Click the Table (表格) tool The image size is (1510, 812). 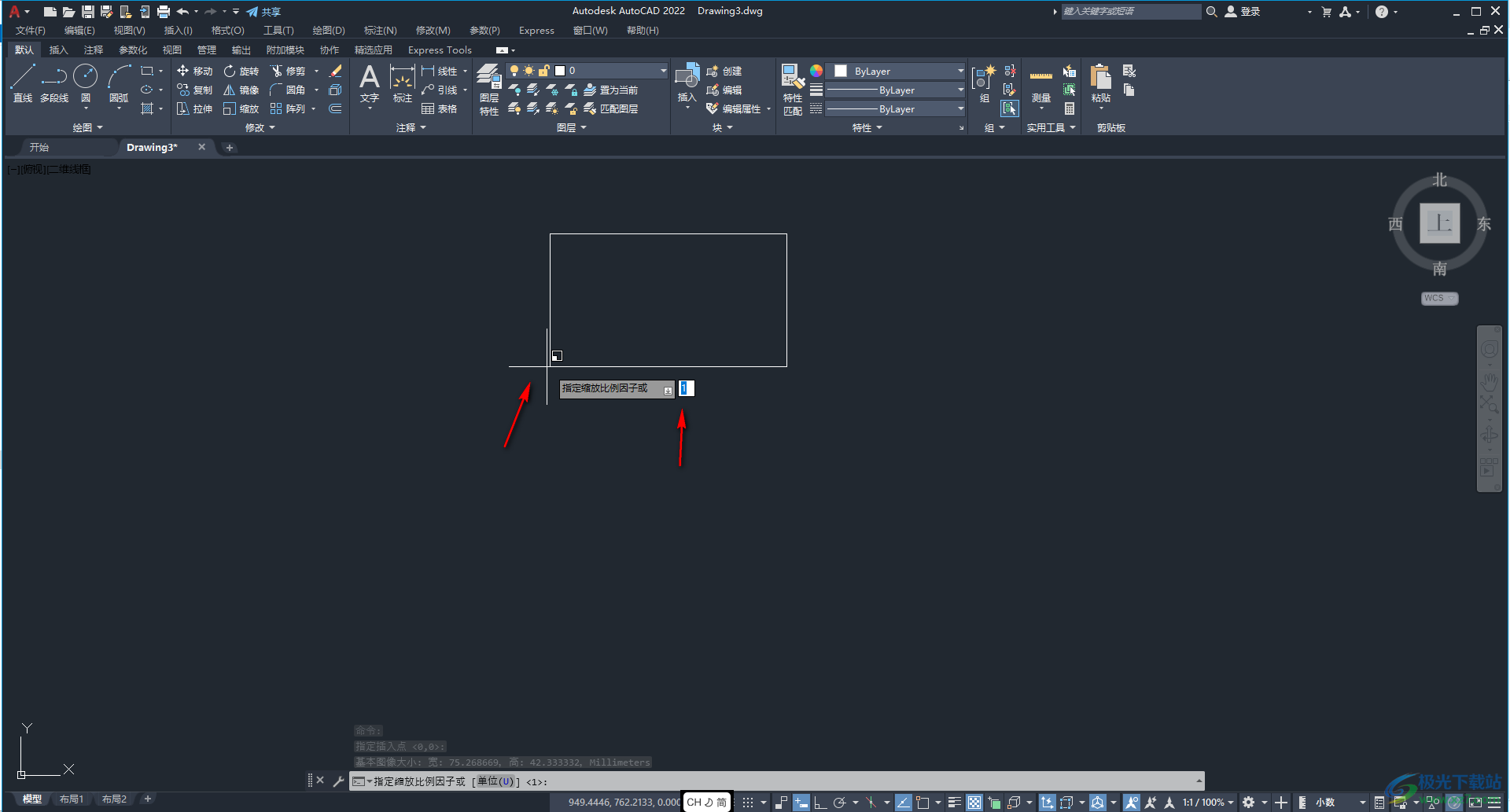pyautogui.click(x=439, y=108)
